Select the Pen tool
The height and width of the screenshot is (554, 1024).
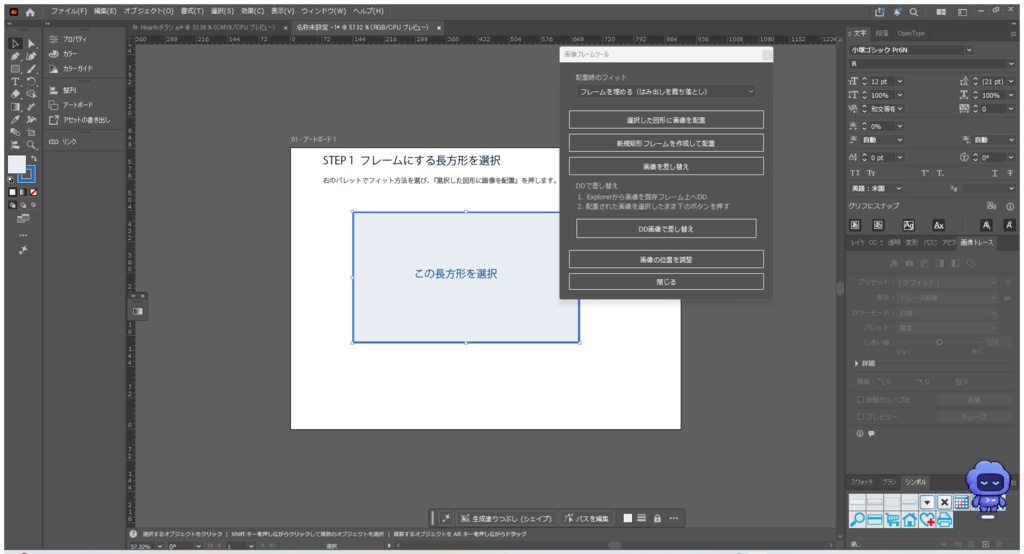(x=15, y=56)
